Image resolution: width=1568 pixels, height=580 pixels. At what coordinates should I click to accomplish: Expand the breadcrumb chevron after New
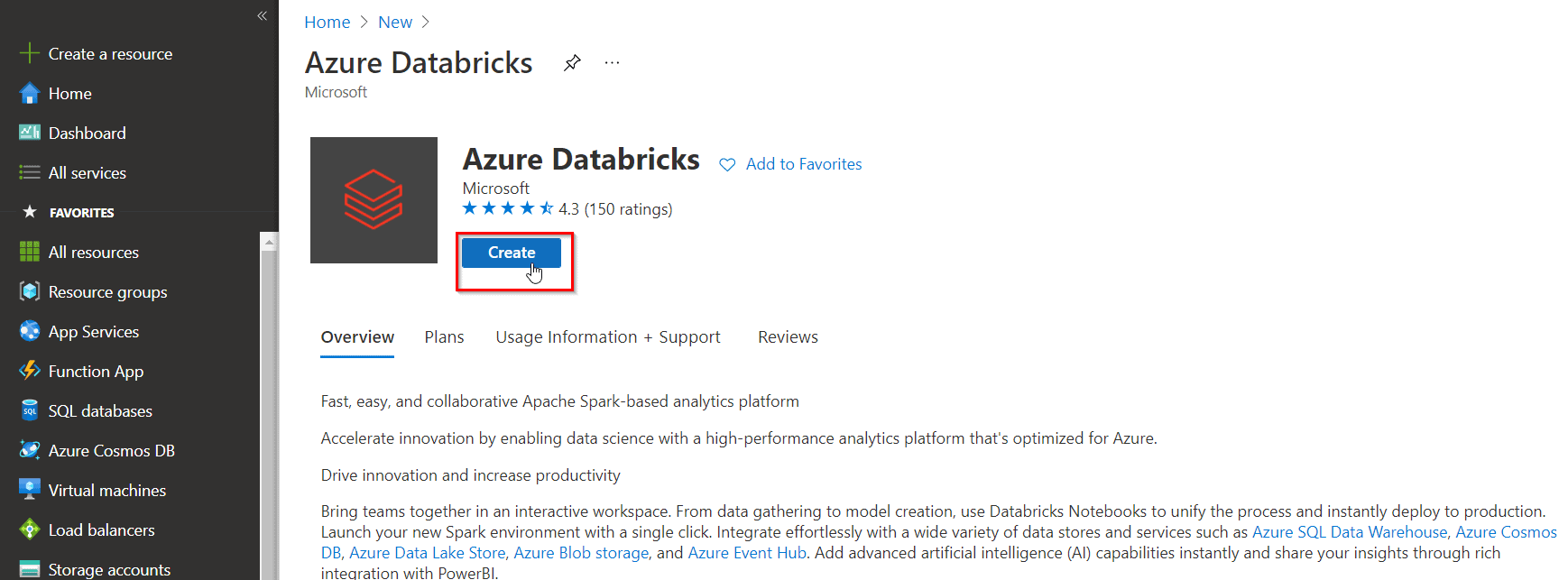tap(425, 21)
